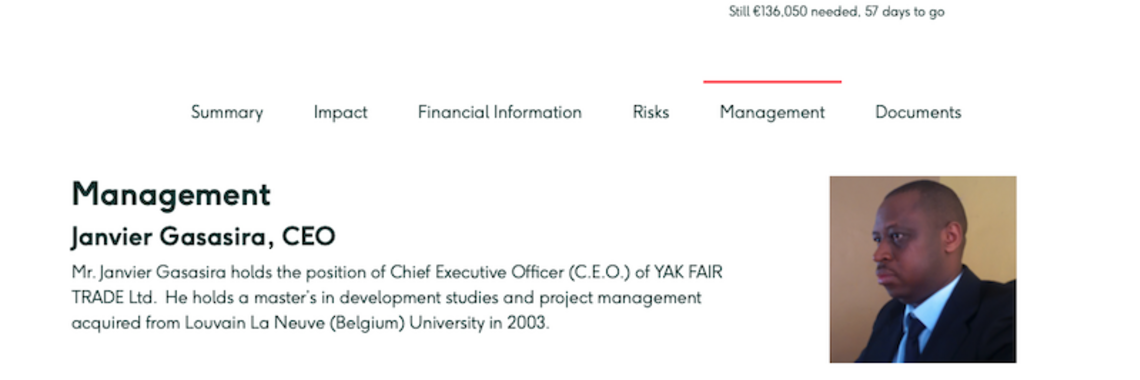Click 'YAK FAIR' company name in bio
The height and width of the screenshot is (380, 1140).
pos(689,272)
